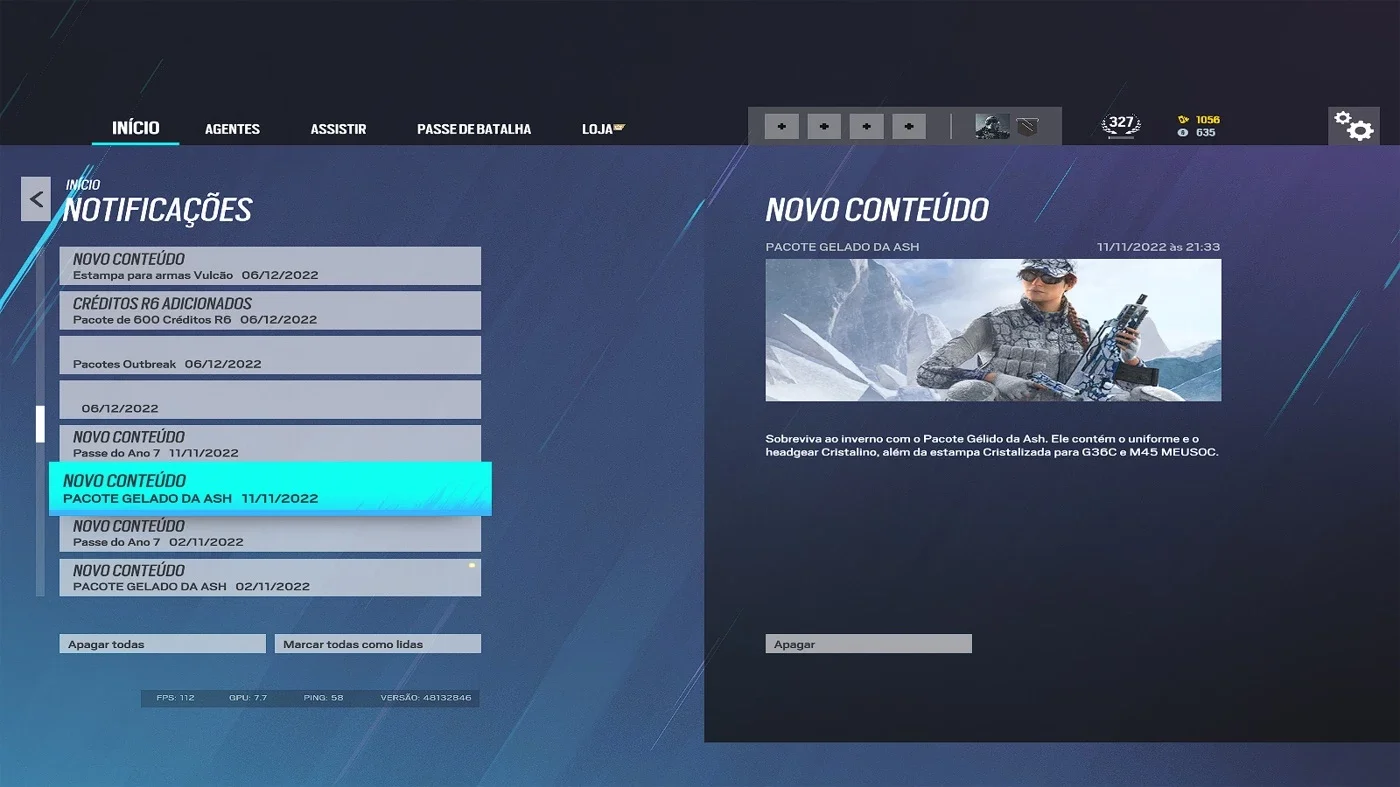Click the third squad invite plus slot
1400x787 pixels.
click(x=866, y=126)
